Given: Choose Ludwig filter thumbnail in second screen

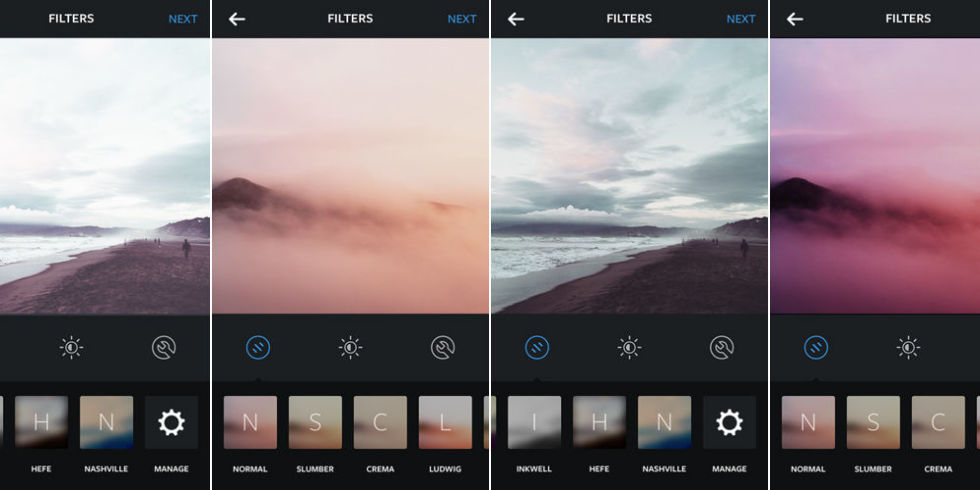Looking at the screenshot, I should 445,422.
